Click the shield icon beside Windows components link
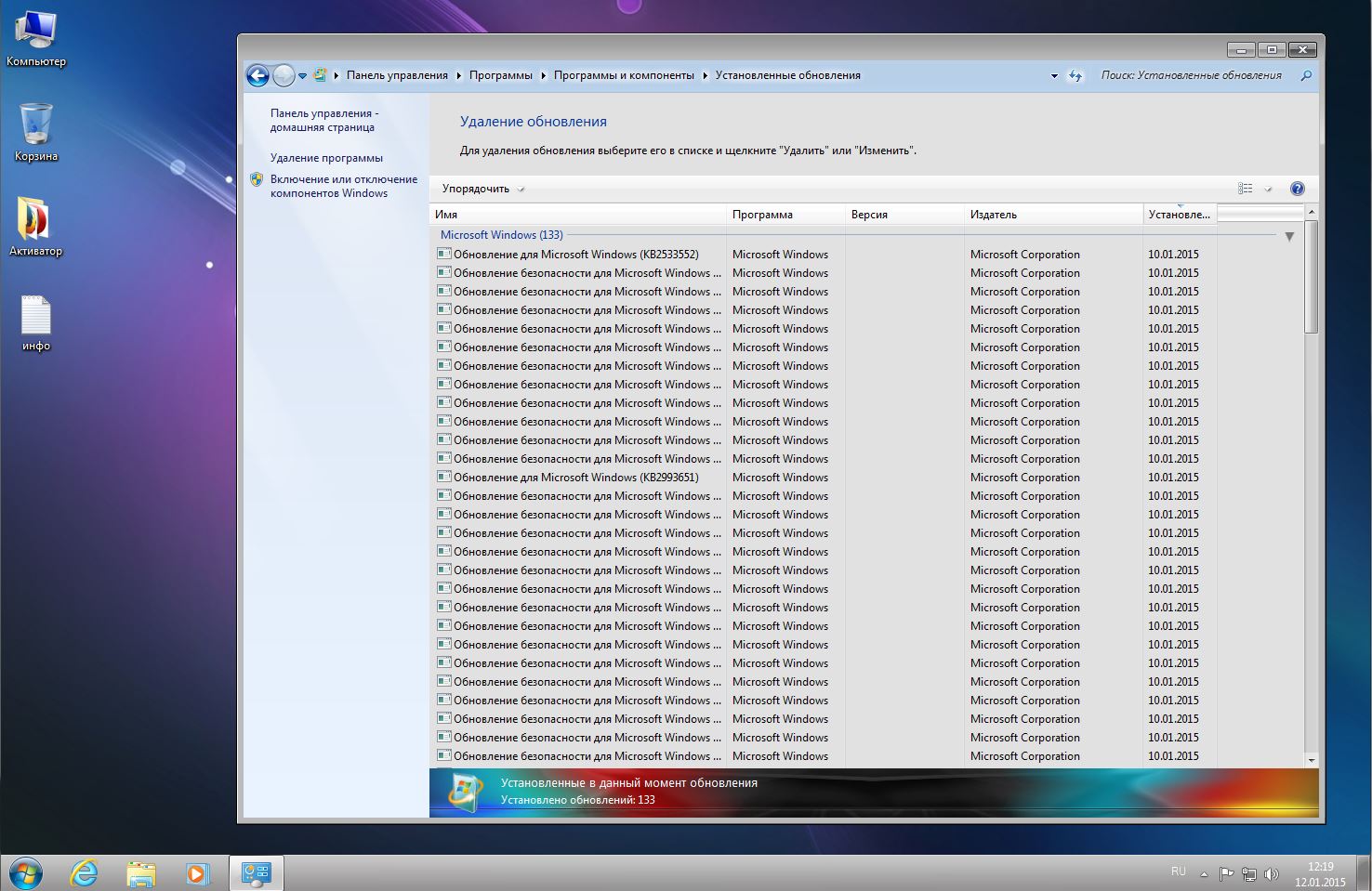The width and height of the screenshot is (1372, 891). tap(257, 179)
